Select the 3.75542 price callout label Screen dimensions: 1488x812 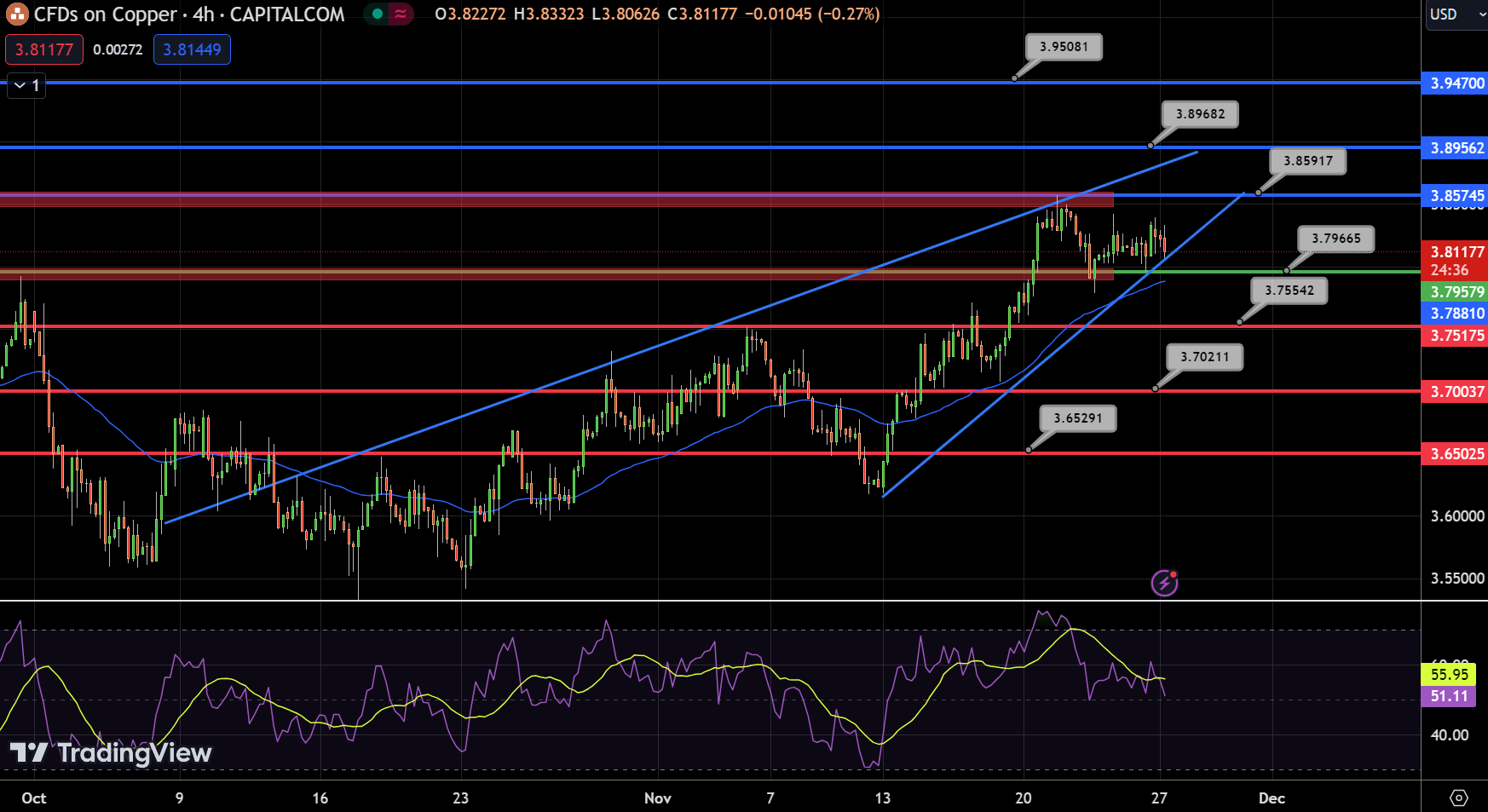1289,291
